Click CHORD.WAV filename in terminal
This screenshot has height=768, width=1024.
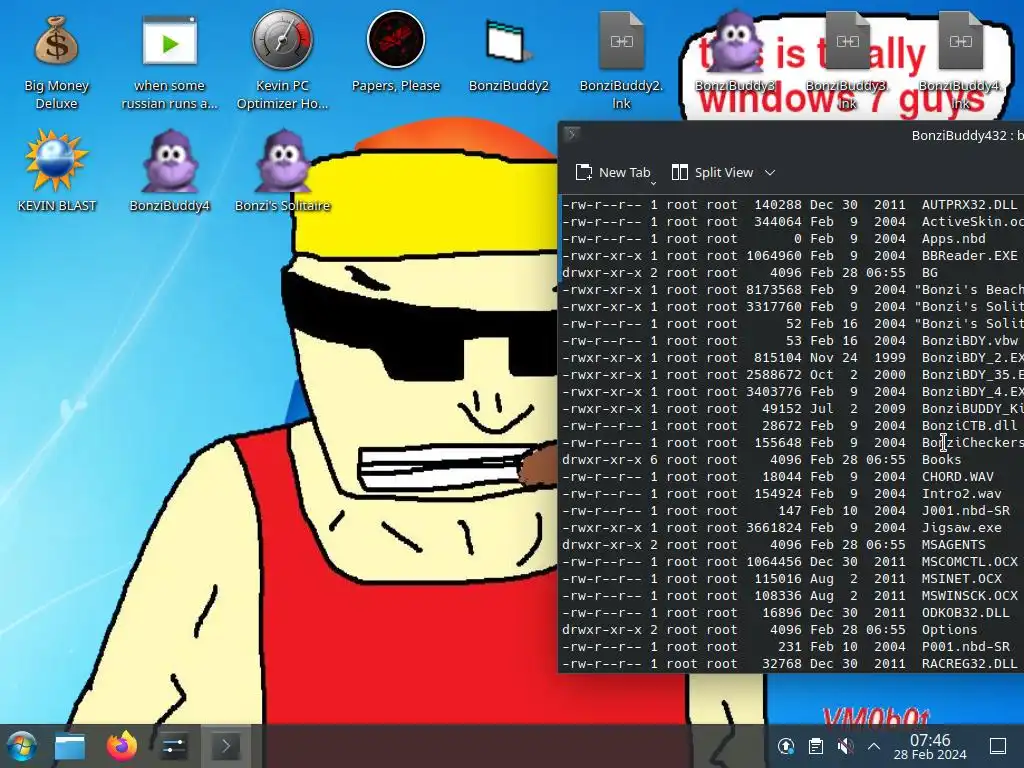point(957,476)
